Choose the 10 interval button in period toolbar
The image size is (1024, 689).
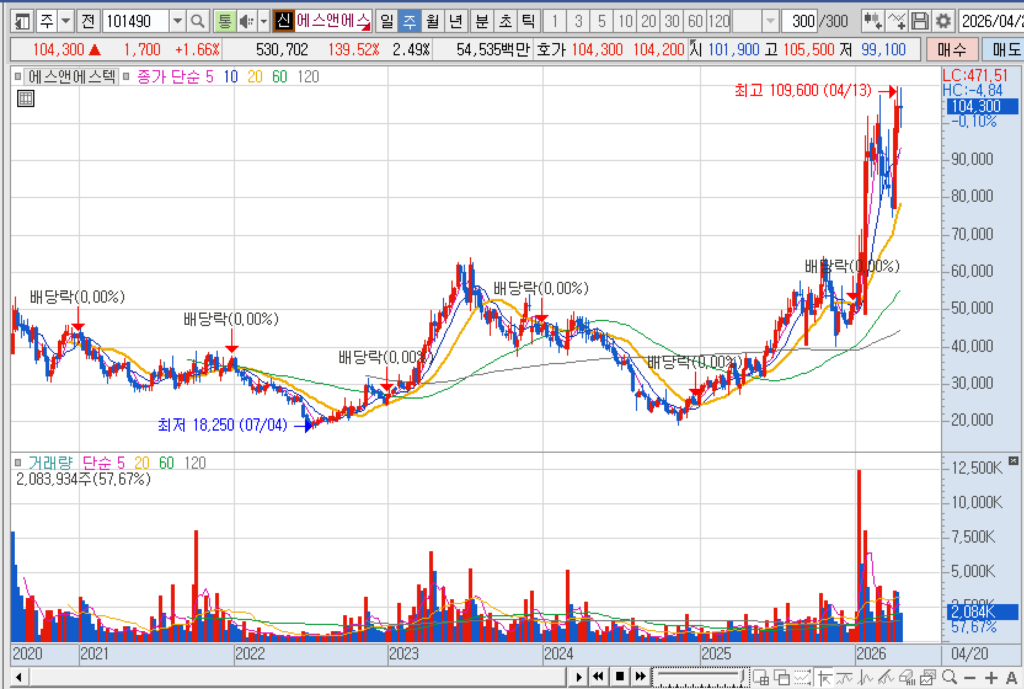(x=626, y=22)
